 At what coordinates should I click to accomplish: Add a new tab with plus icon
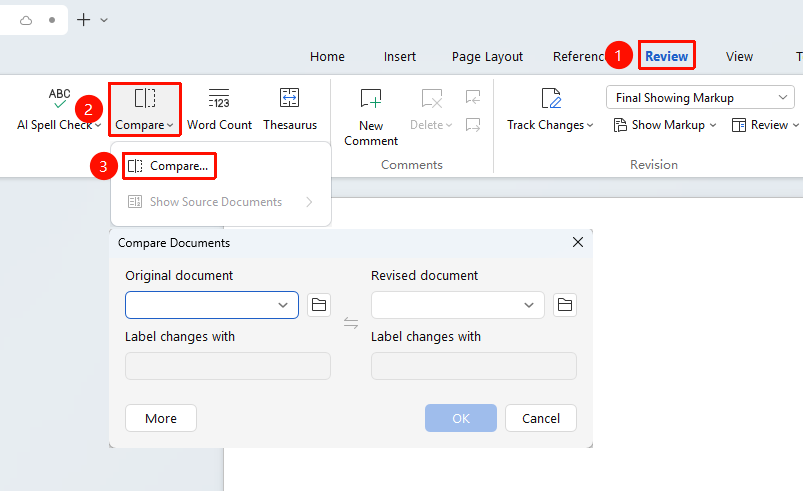[x=83, y=20]
